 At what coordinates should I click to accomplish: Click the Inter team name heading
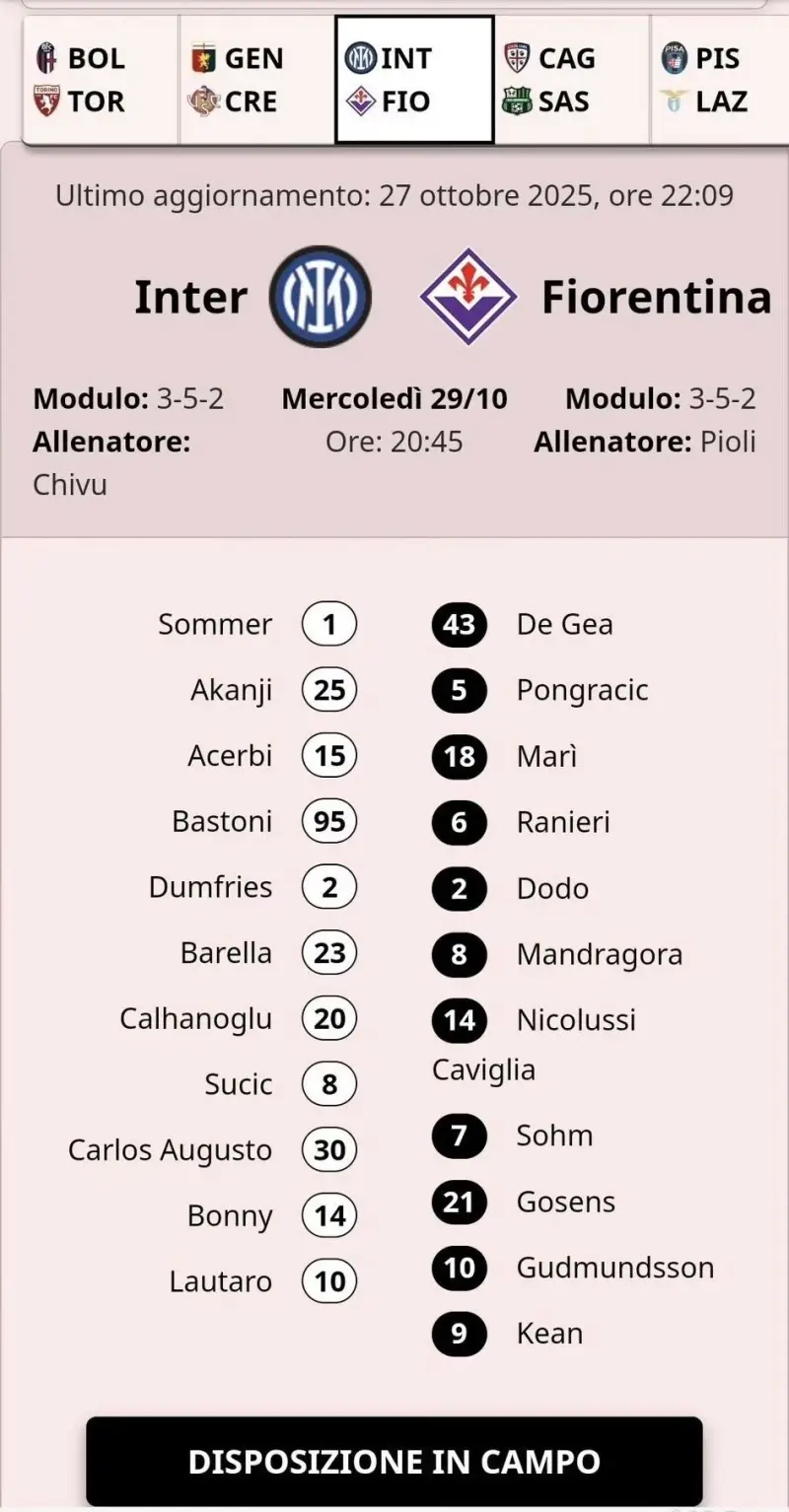click(190, 298)
